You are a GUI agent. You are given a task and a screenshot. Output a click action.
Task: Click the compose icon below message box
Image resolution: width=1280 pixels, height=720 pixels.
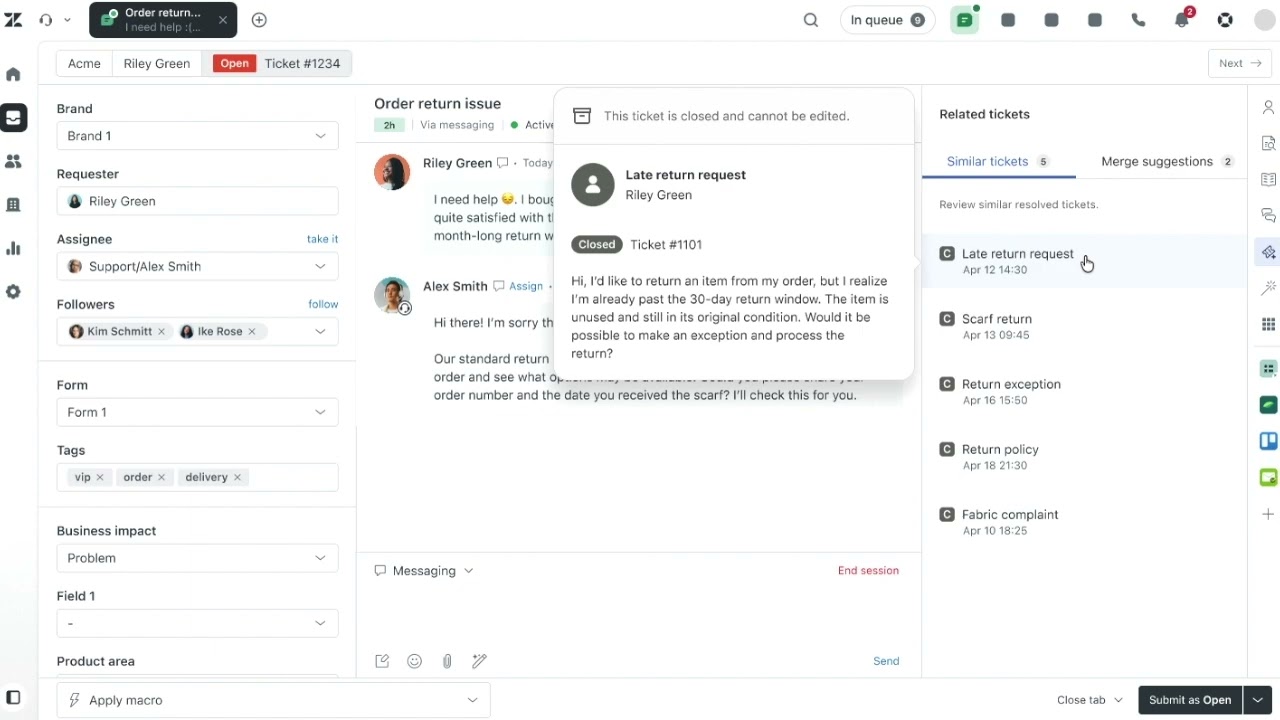pyautogui.click(x=382, y=661)
